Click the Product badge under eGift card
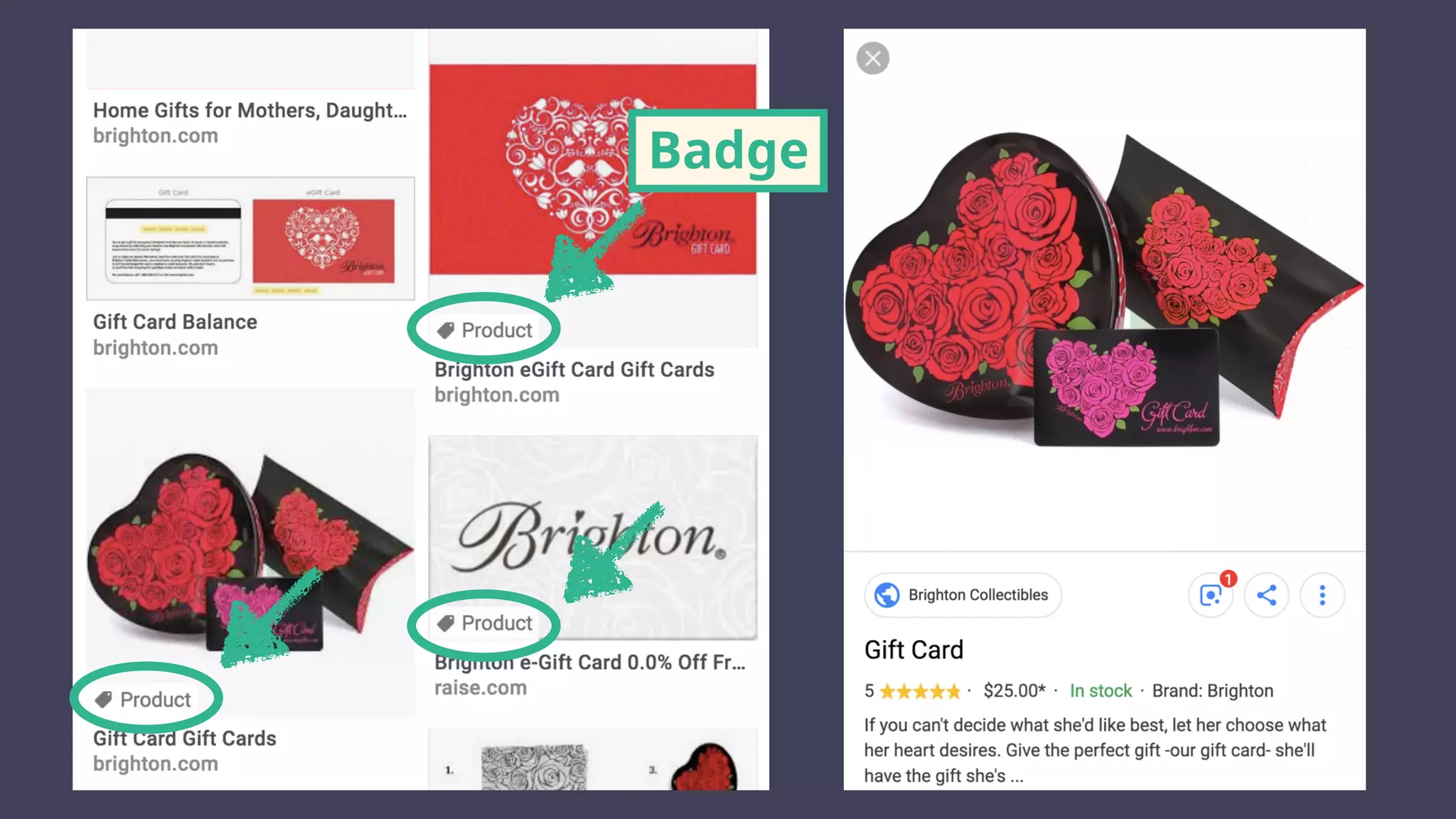 (485, 330)
